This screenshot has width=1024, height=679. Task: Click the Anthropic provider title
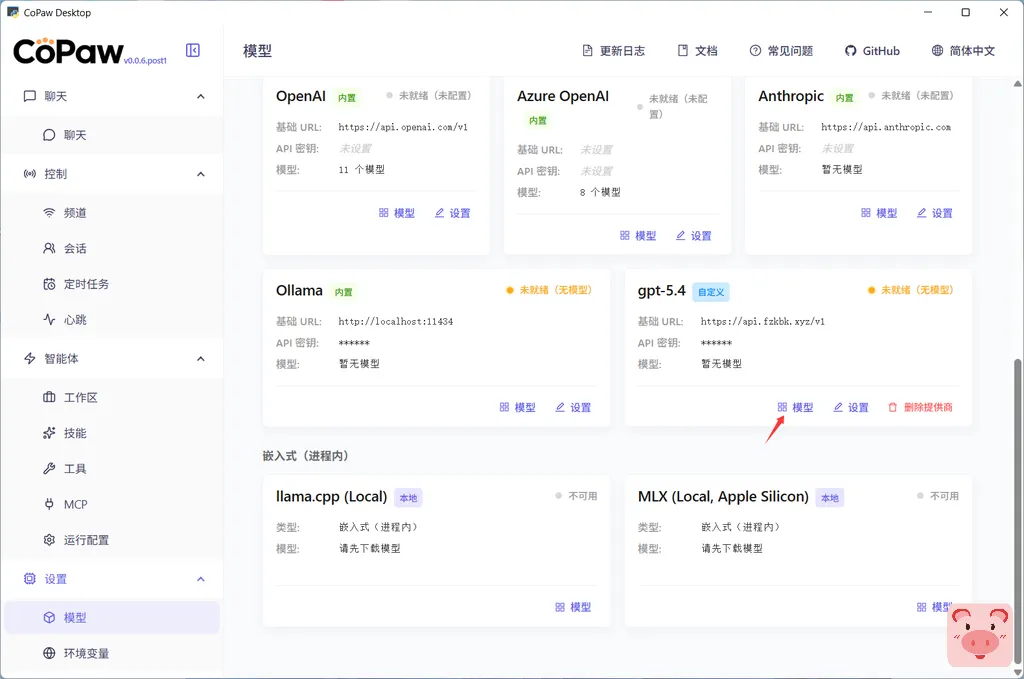point(791,96)
